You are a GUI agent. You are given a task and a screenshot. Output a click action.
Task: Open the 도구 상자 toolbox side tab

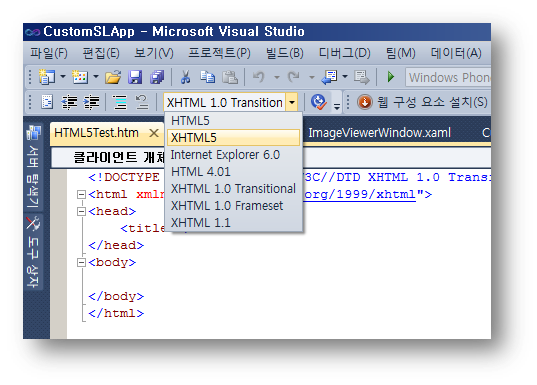(34, 252)
